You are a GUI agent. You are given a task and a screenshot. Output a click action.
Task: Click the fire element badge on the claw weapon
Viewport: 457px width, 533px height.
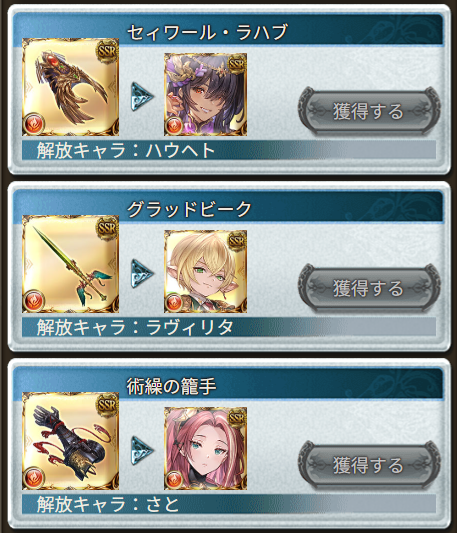click(x=34, y=124)
